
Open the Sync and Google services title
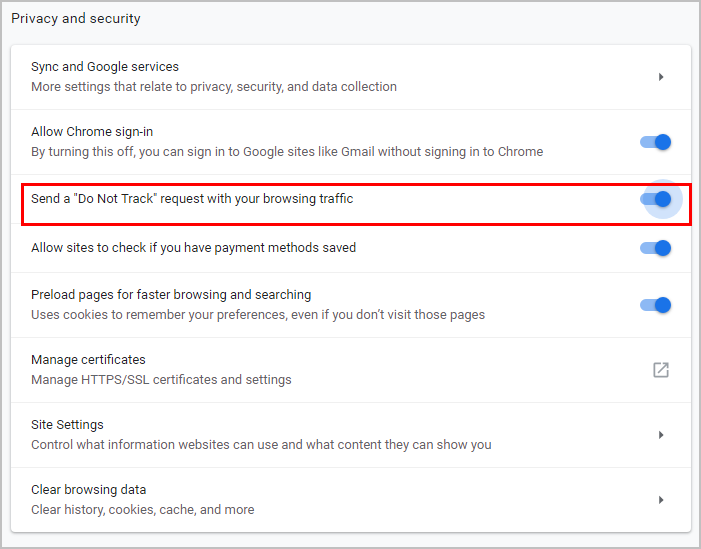105,67
